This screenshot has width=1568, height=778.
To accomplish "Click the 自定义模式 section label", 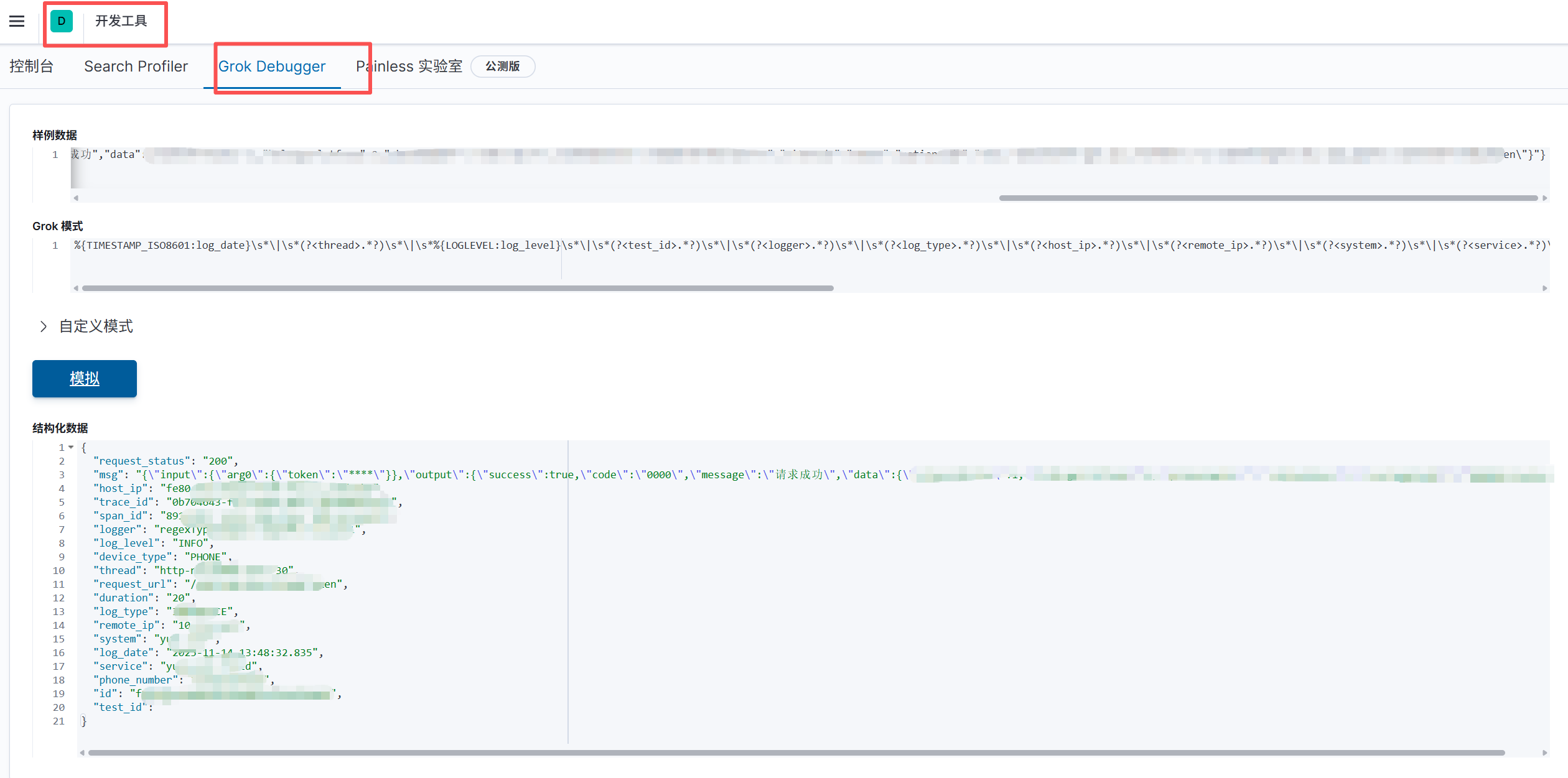I will click(x=96, y=326).
